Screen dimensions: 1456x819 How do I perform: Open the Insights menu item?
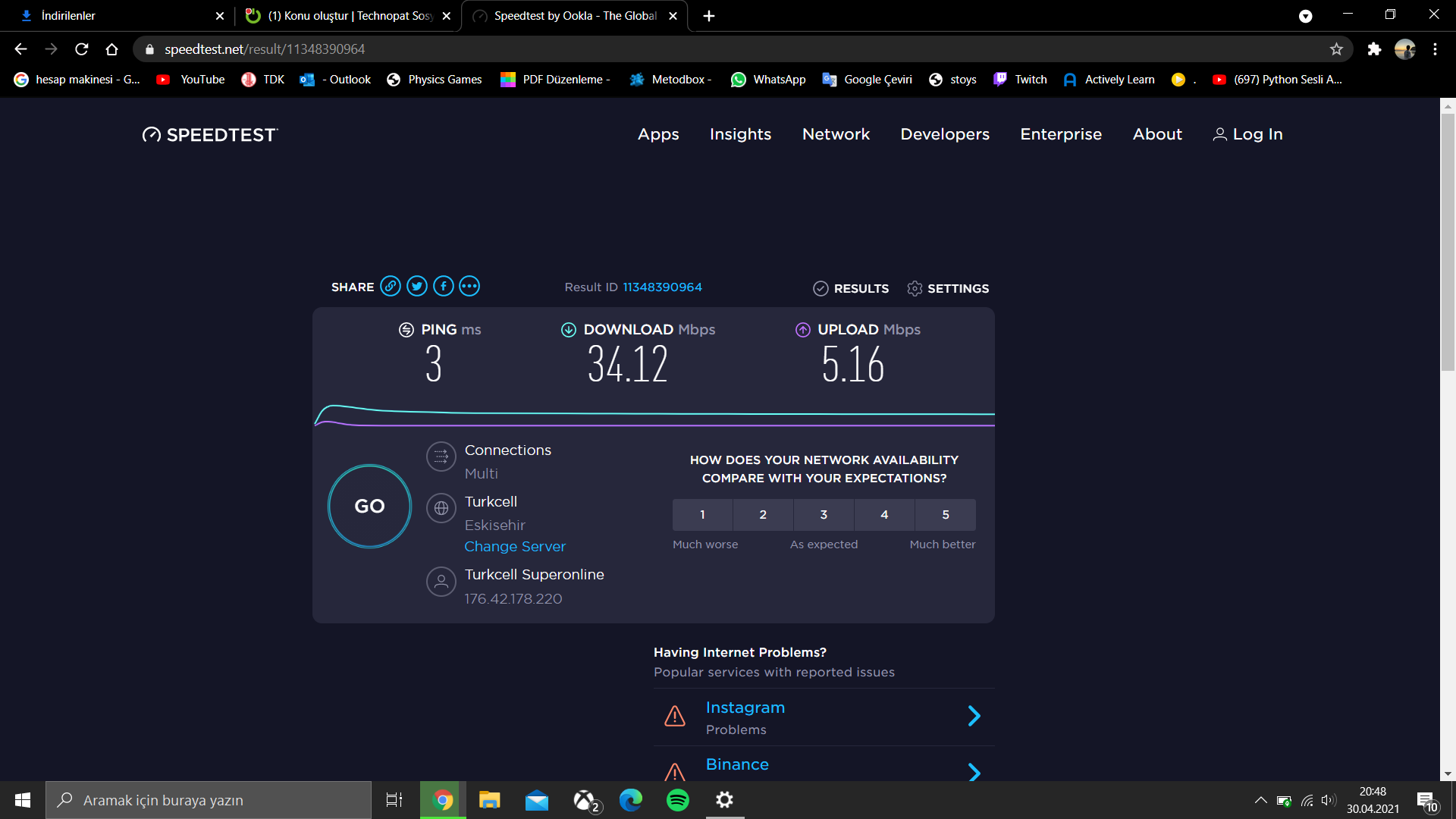740,134
